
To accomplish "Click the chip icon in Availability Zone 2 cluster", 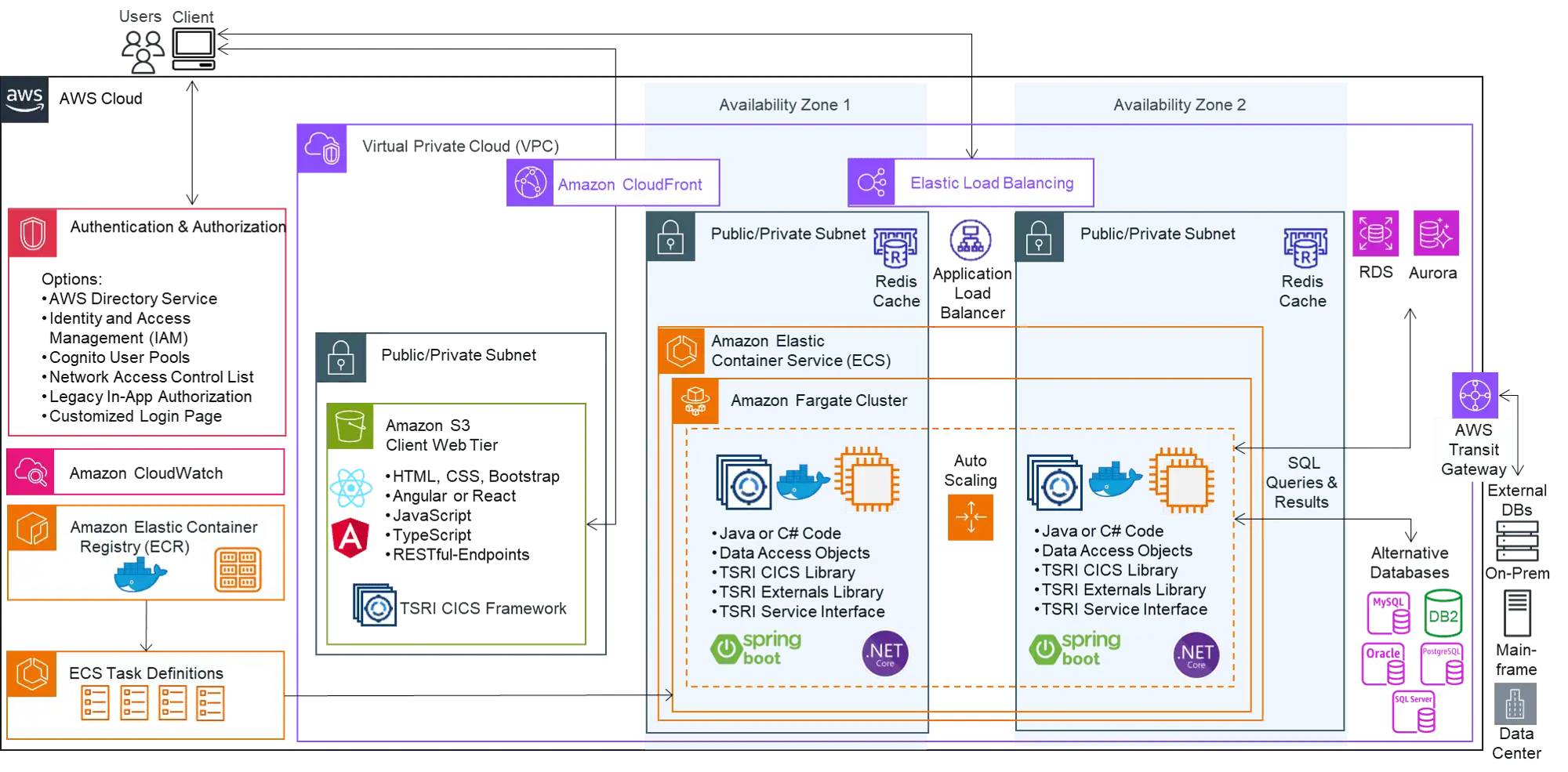I will [1181, 480].
